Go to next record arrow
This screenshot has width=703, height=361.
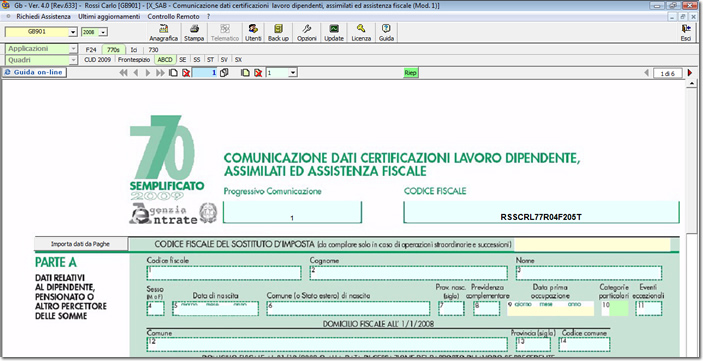point(148,73)
